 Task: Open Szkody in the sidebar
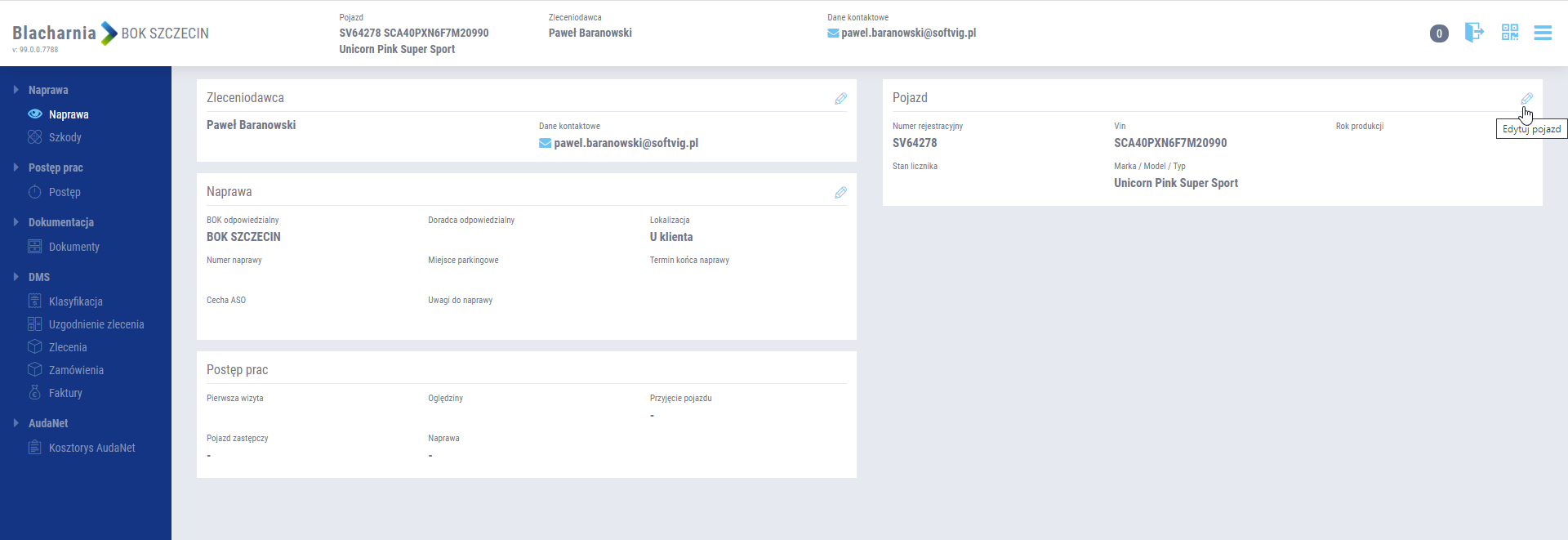pyautogui.click(x=65, y=137)
